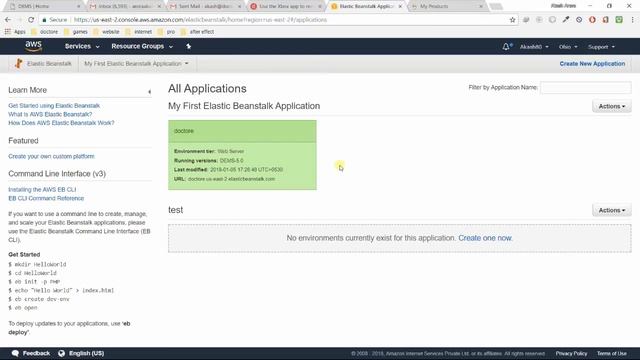Viewport: 640px width, 360px height.
Task: Bookmark this page with the star icon
Action: [x=513, y=20]
